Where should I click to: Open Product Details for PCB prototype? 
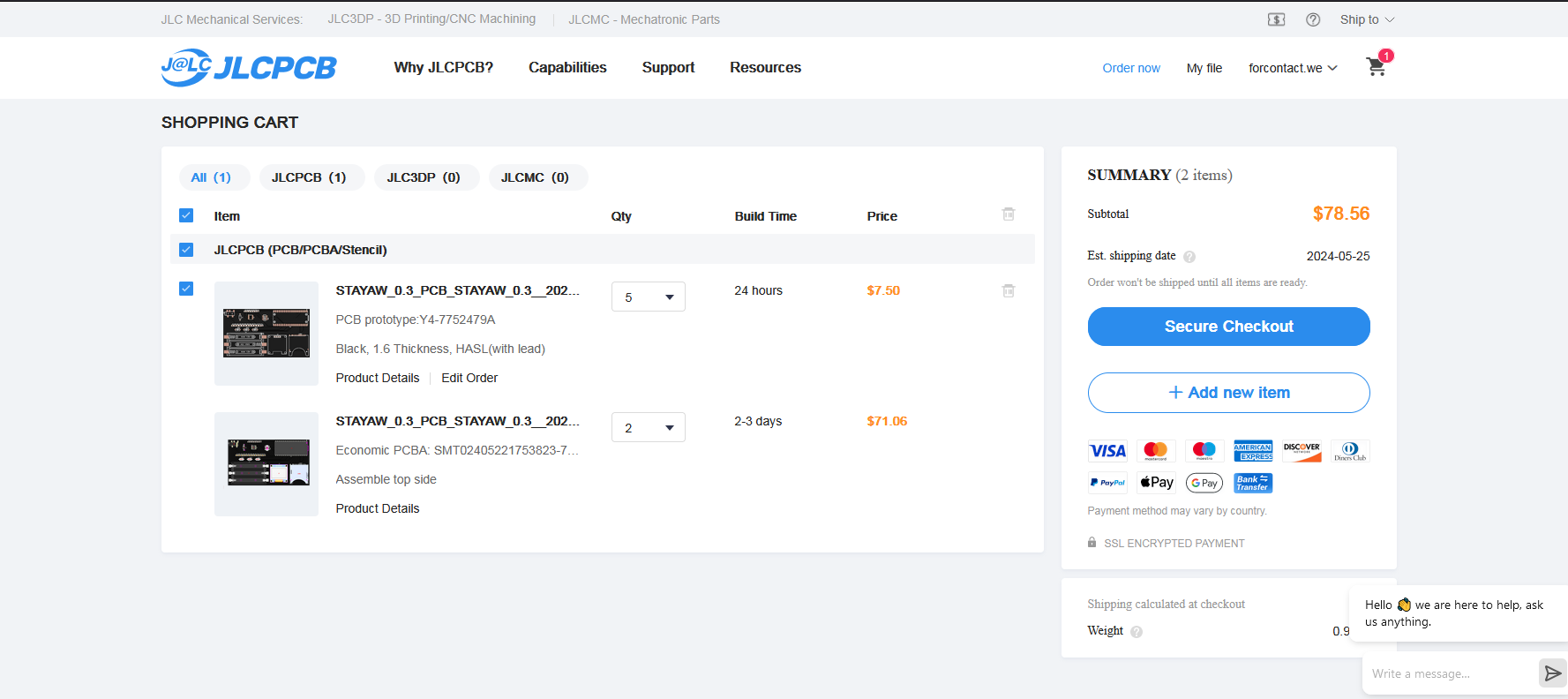coord(378,378)
